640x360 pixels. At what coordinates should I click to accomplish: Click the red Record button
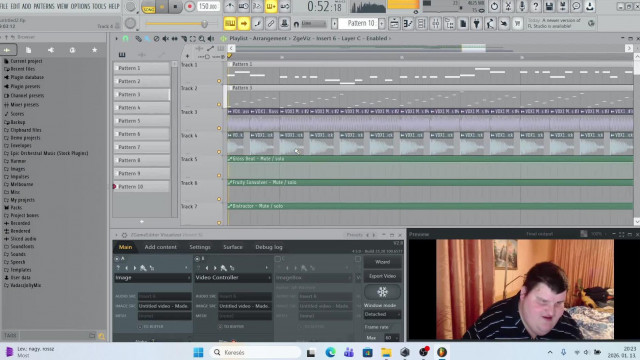[189, 7]
